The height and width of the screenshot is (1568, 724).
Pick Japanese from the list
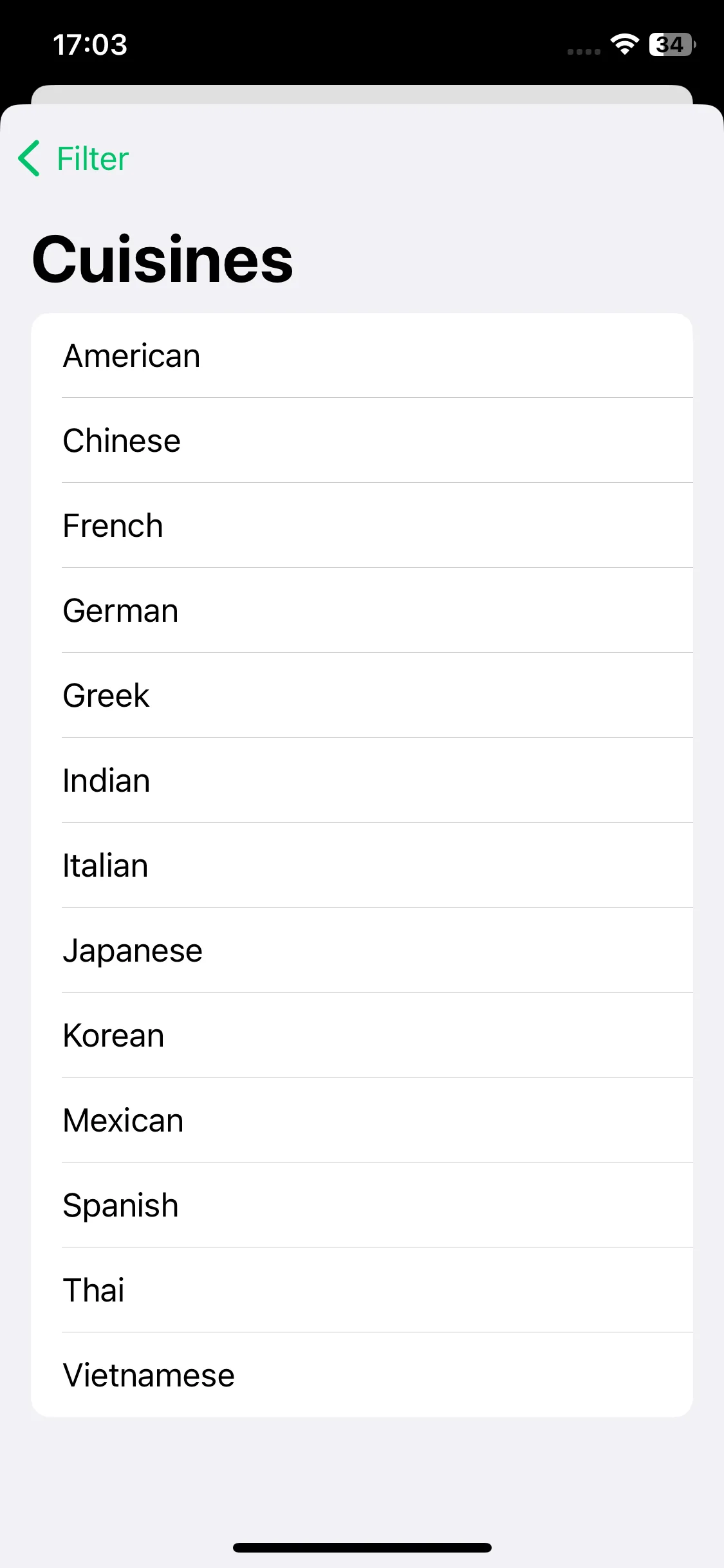coord(362,950)
